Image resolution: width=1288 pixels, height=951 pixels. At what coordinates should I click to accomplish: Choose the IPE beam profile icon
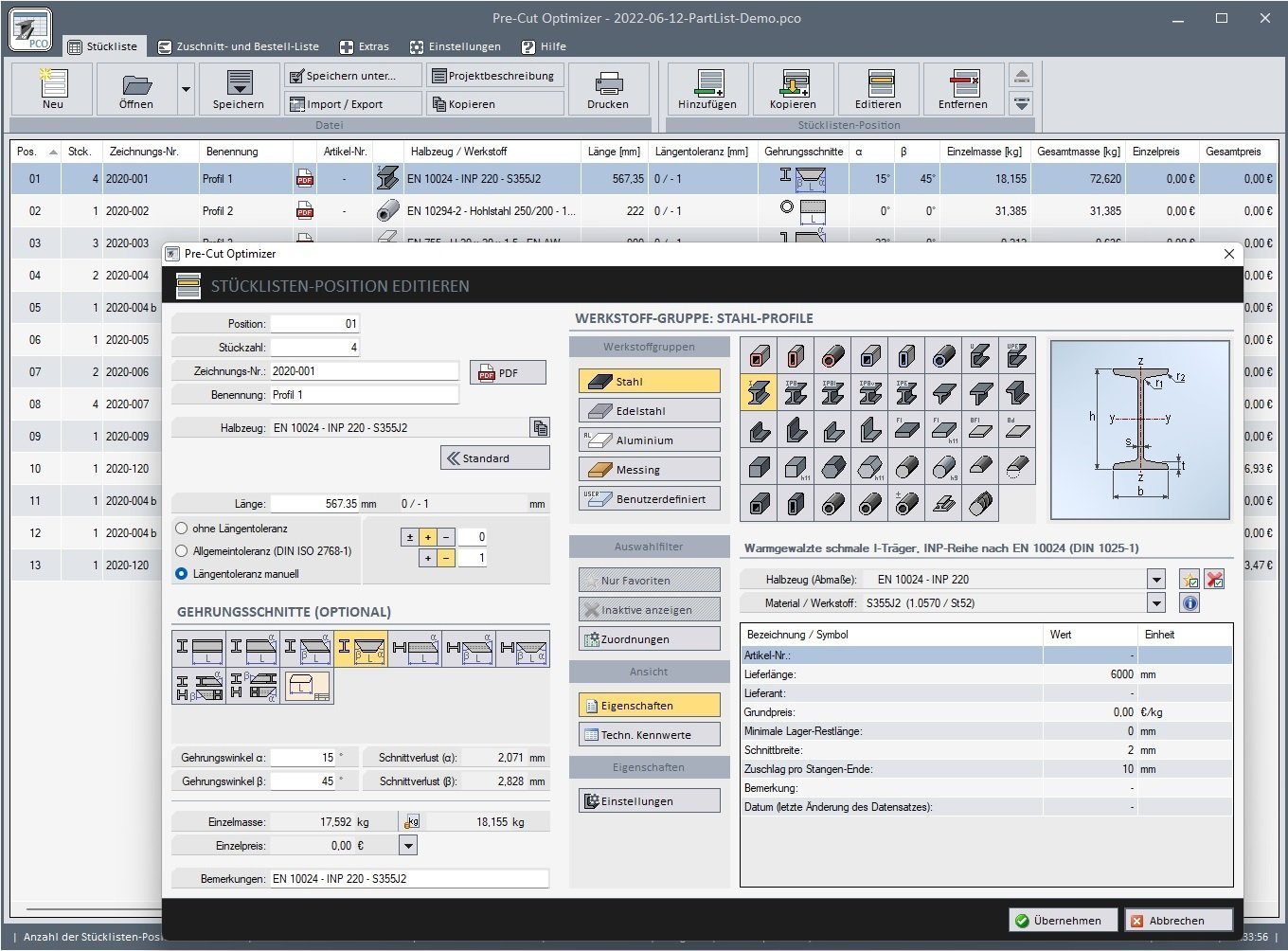[x=906, y=393]
